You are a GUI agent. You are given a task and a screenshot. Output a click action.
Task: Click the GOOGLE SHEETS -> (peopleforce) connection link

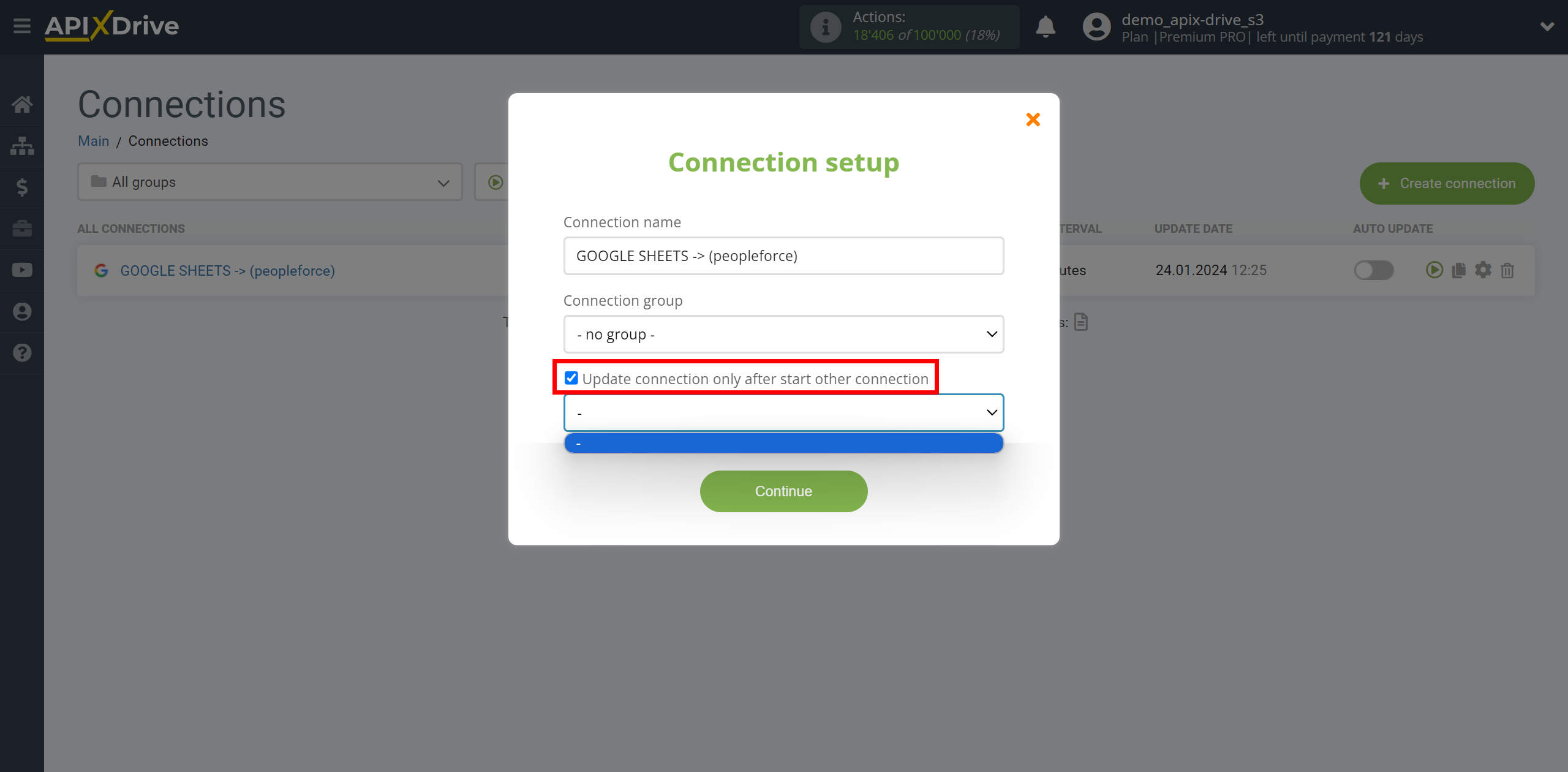(227, 270)
